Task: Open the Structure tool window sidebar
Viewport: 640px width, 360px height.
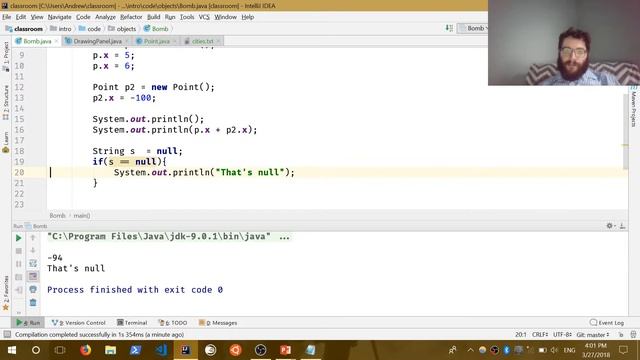Action: (6, 102)
